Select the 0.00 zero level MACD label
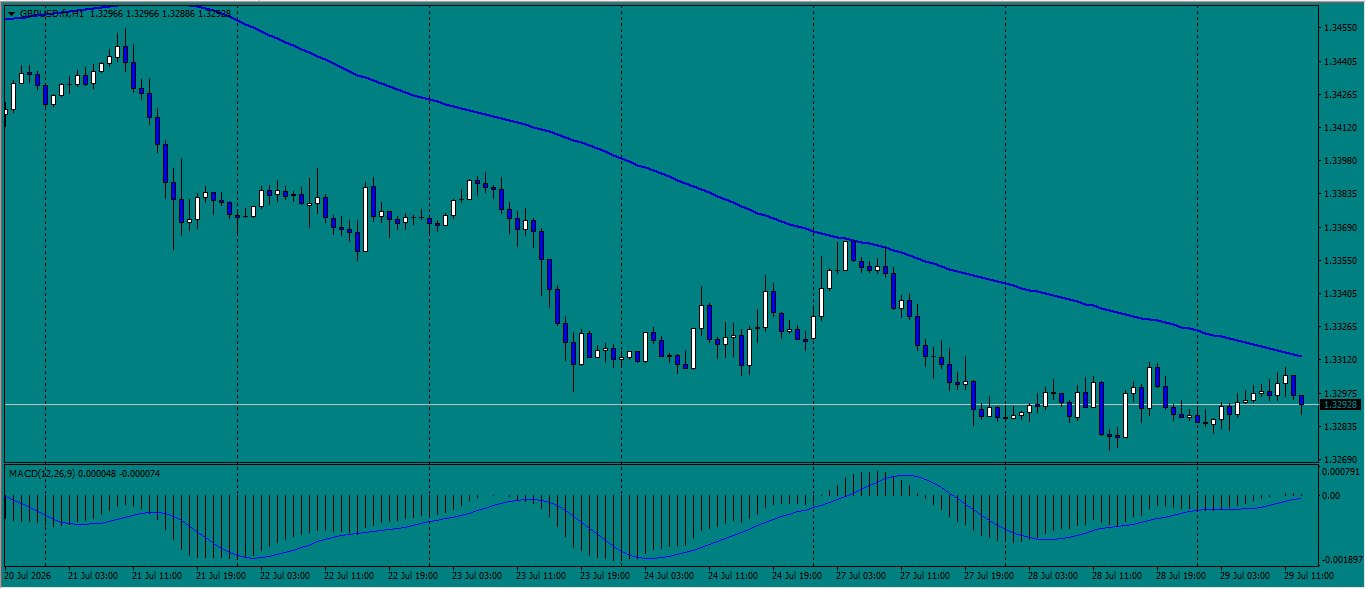Image resolution: width=1366 pixels, height=589 pixels. pos(1332,495)
